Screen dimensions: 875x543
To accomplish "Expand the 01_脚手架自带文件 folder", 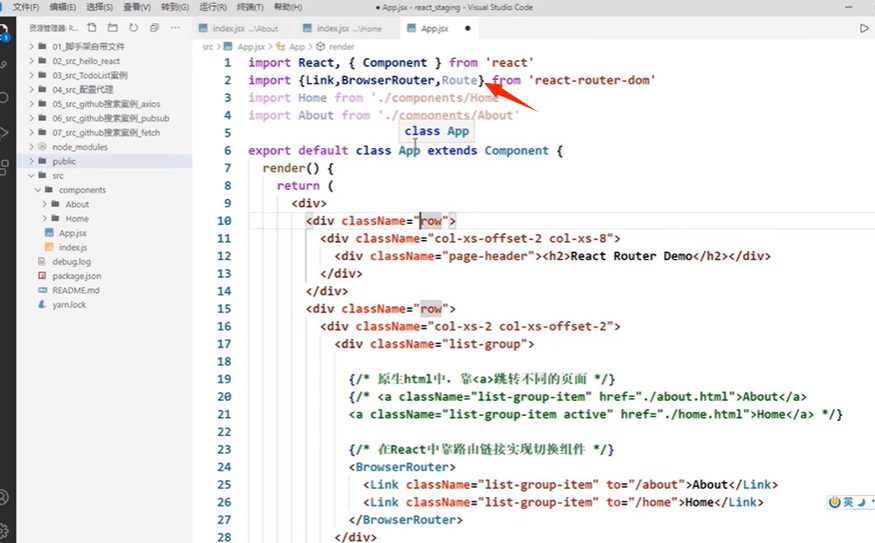I will tap(32, 46).
